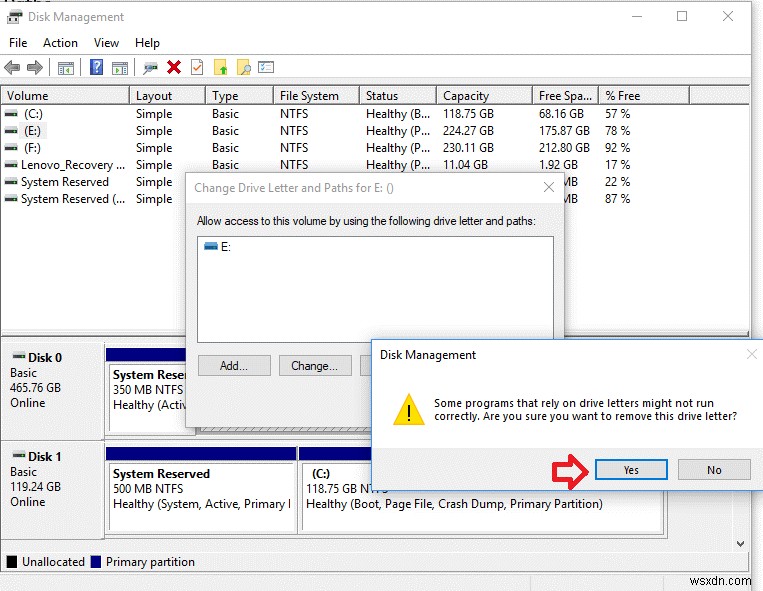Sort by the Capacity column header
This screenshot has width=763, height=591.
tap(484, 96)
